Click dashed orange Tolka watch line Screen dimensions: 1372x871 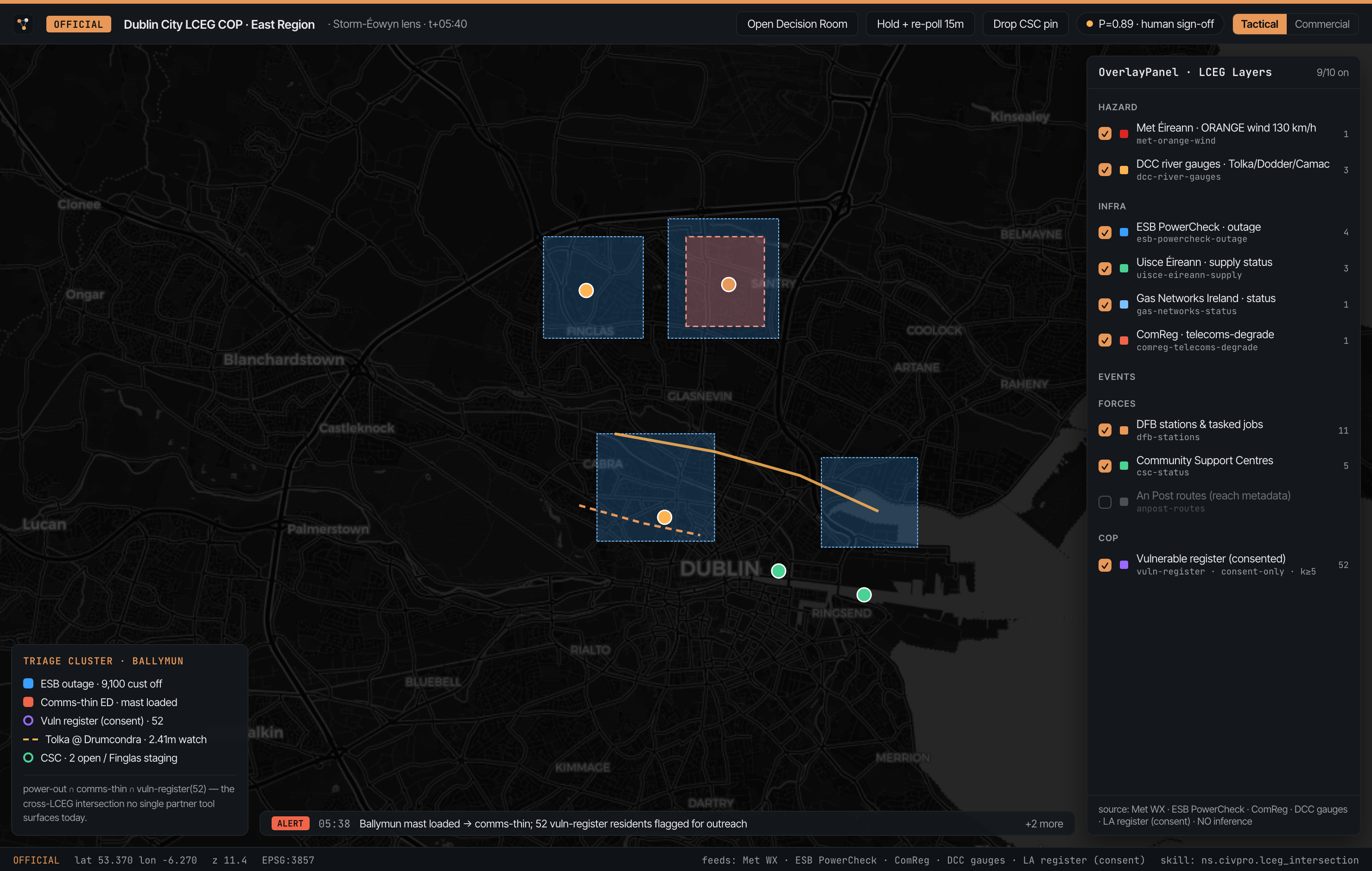point(639,520)
